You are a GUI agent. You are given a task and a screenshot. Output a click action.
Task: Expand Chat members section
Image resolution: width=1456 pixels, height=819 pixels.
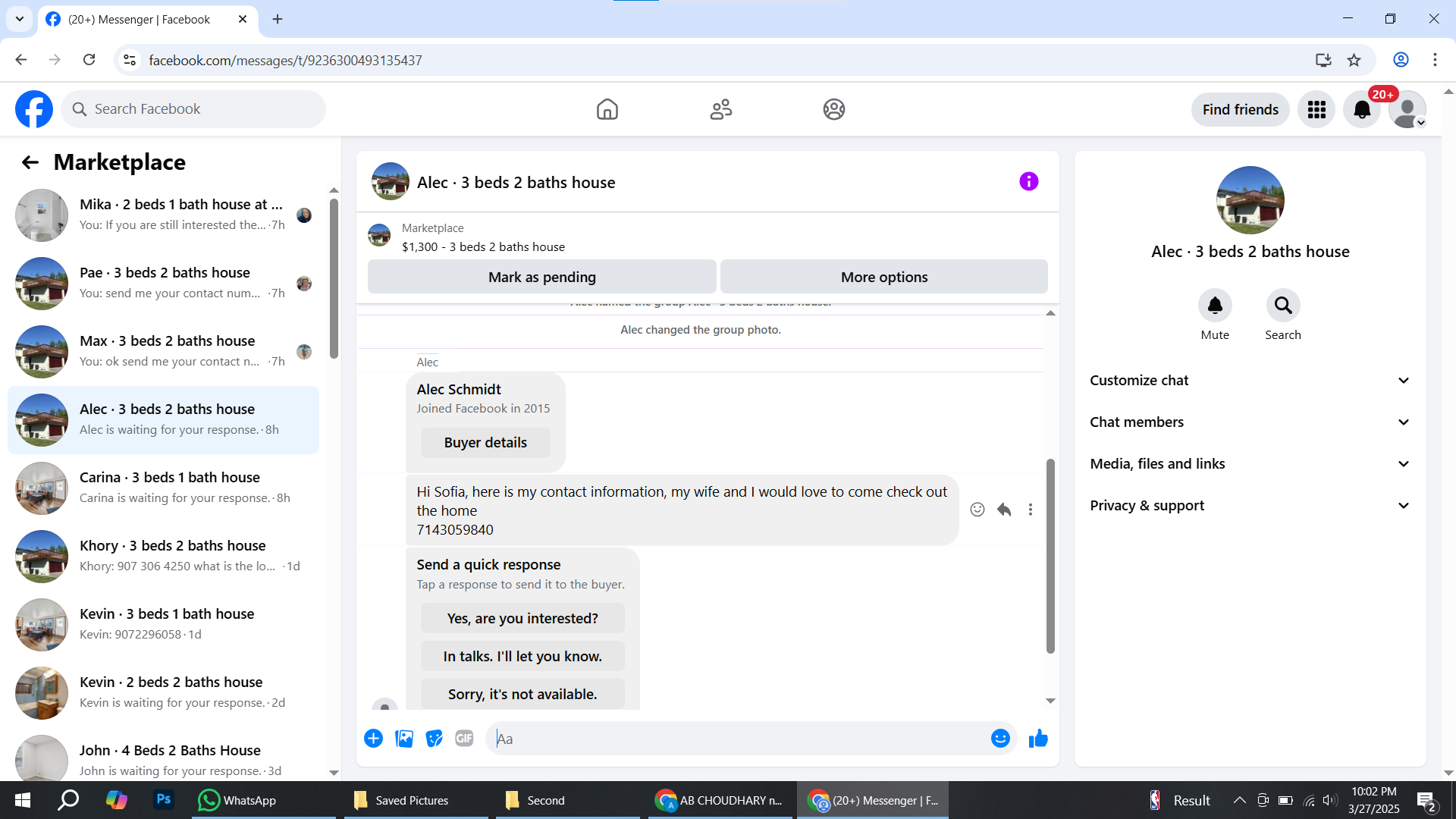click(x=1250, y=422)
